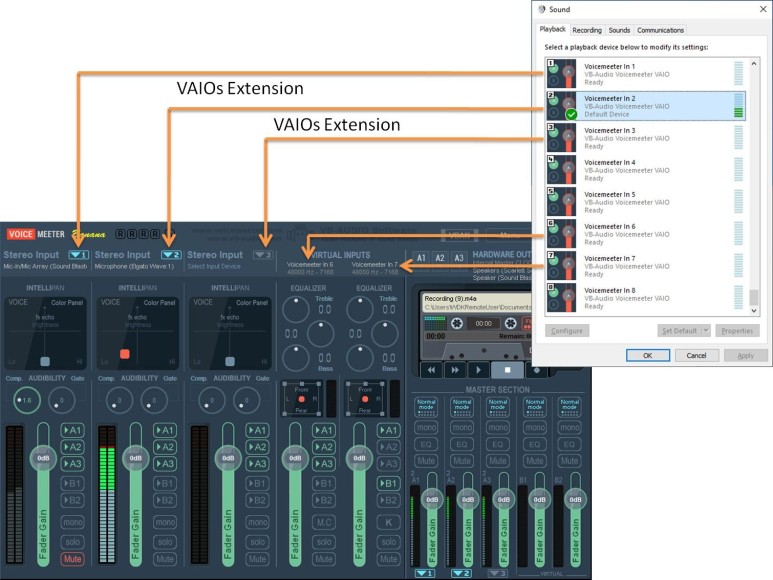Switch to the Communications tab

pos(660,30)
